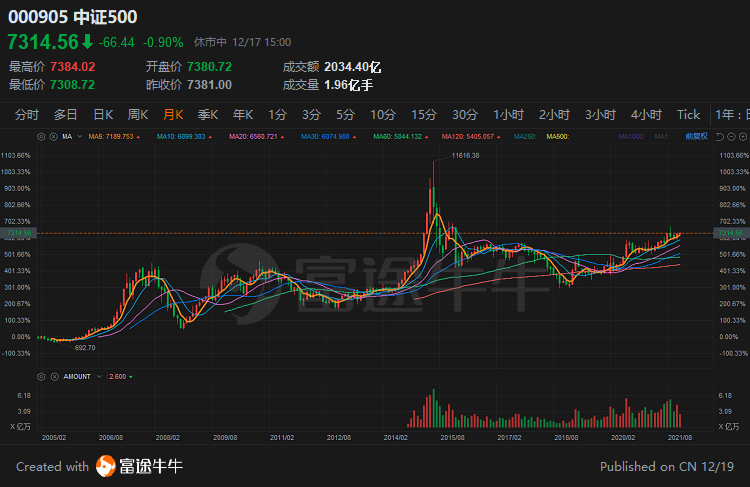Select the 周K weekly chart tab
750x487 pixels.
tap(138, 115)
